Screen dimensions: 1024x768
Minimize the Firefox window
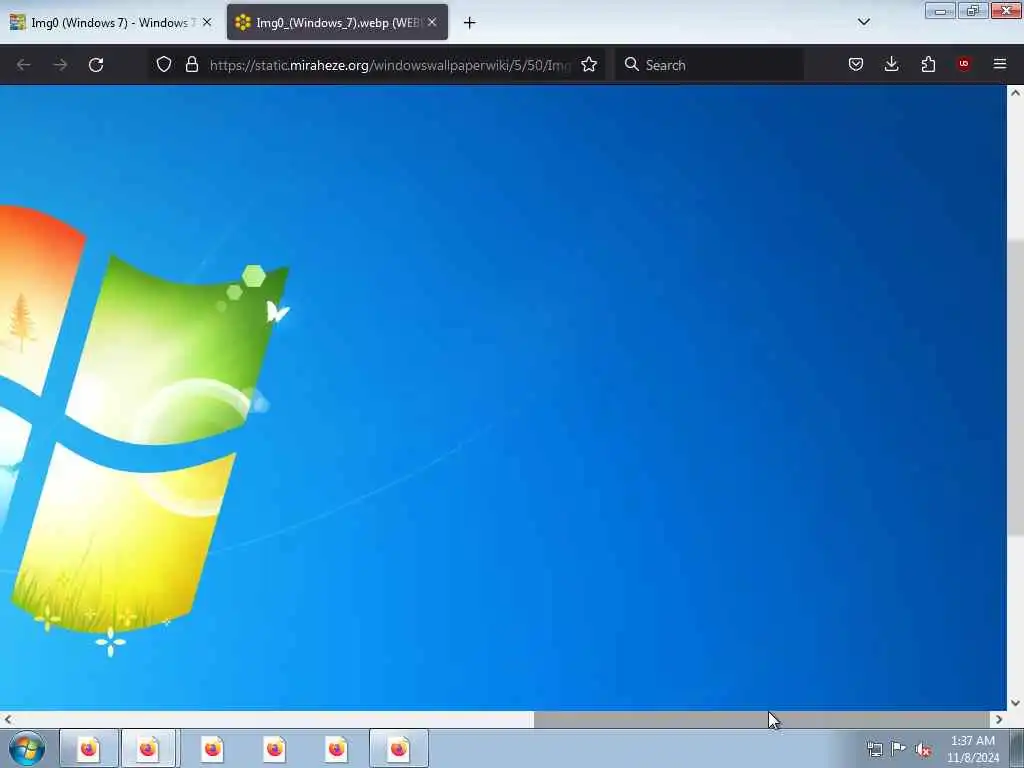pyautogui.click(x=940, y=10)
